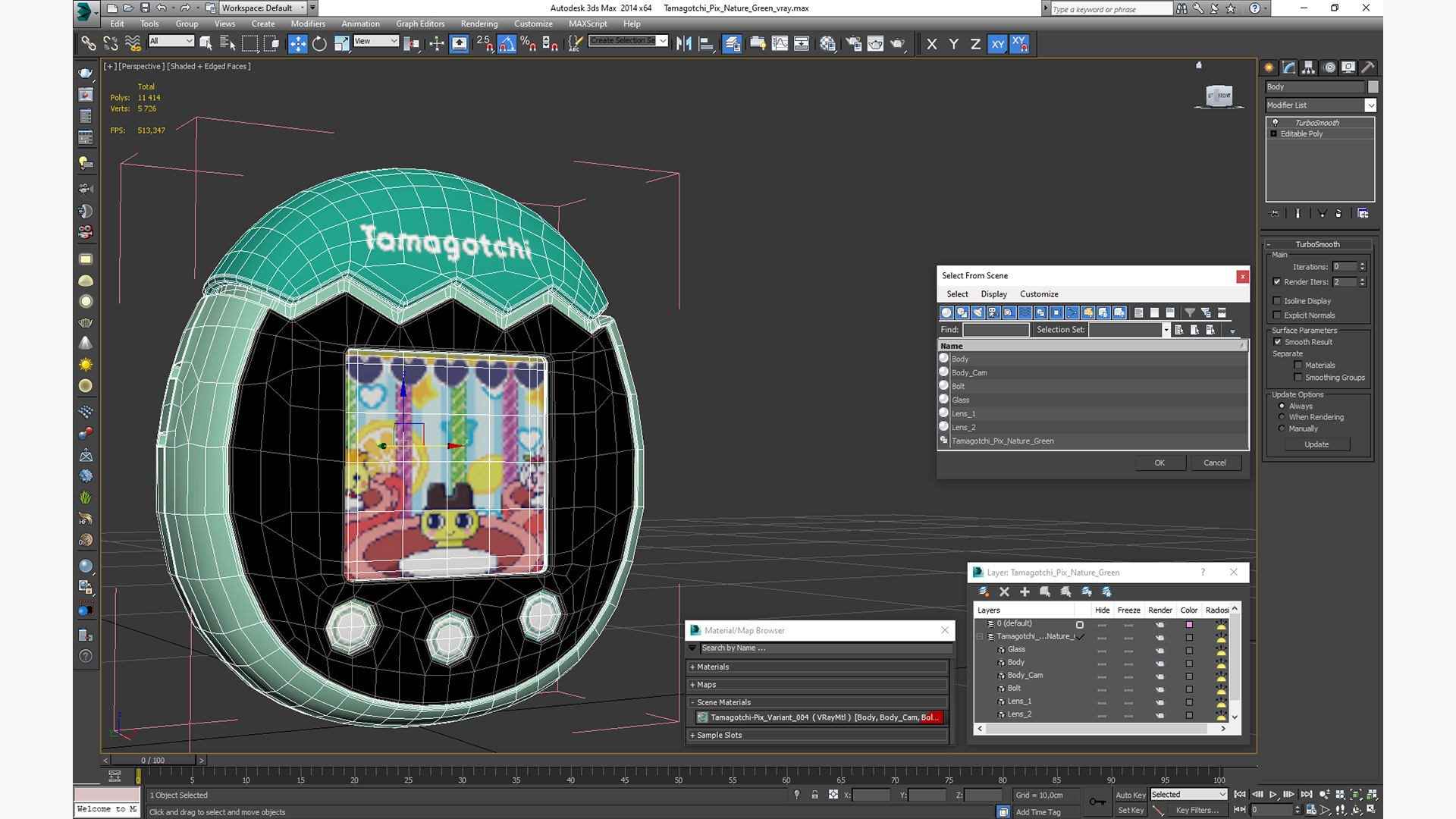Screen dimensions: 1456x819
Task: Enable Separate by Smoothing Groups checkbox
Action: (x=1298, y=378)
